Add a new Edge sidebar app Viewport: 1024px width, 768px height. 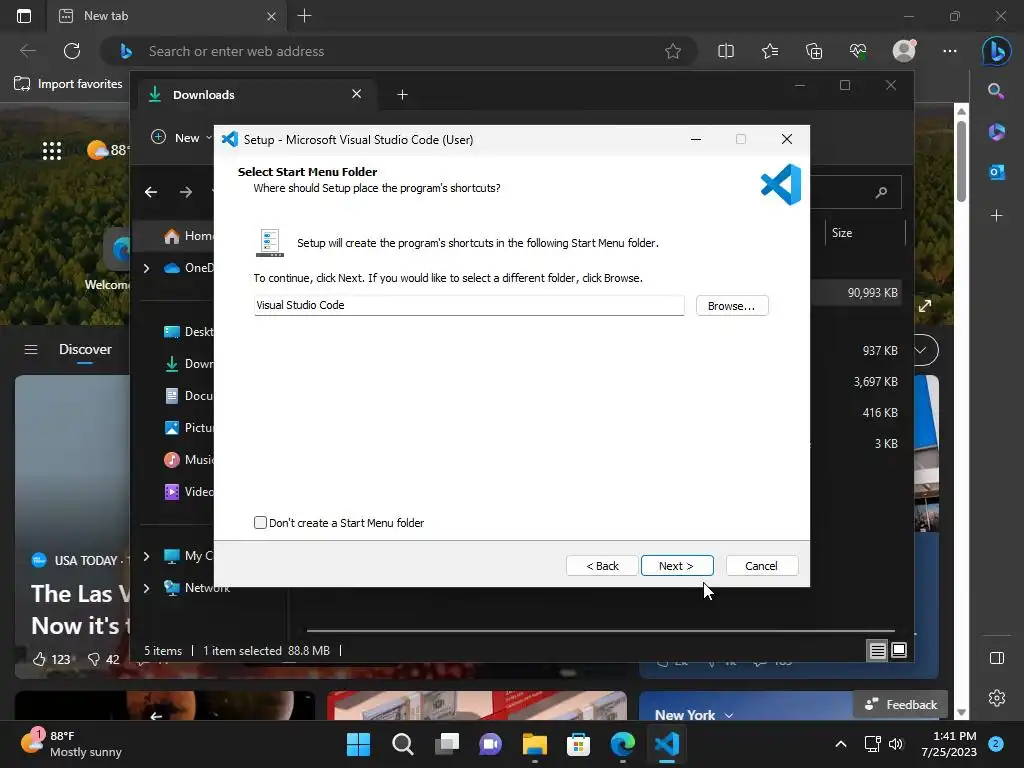[x=997, y=216]
